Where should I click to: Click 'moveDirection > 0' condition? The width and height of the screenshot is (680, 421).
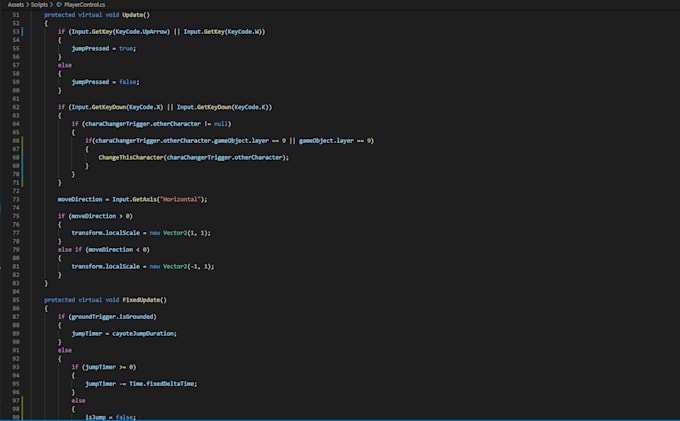click(x=102, y=216)
